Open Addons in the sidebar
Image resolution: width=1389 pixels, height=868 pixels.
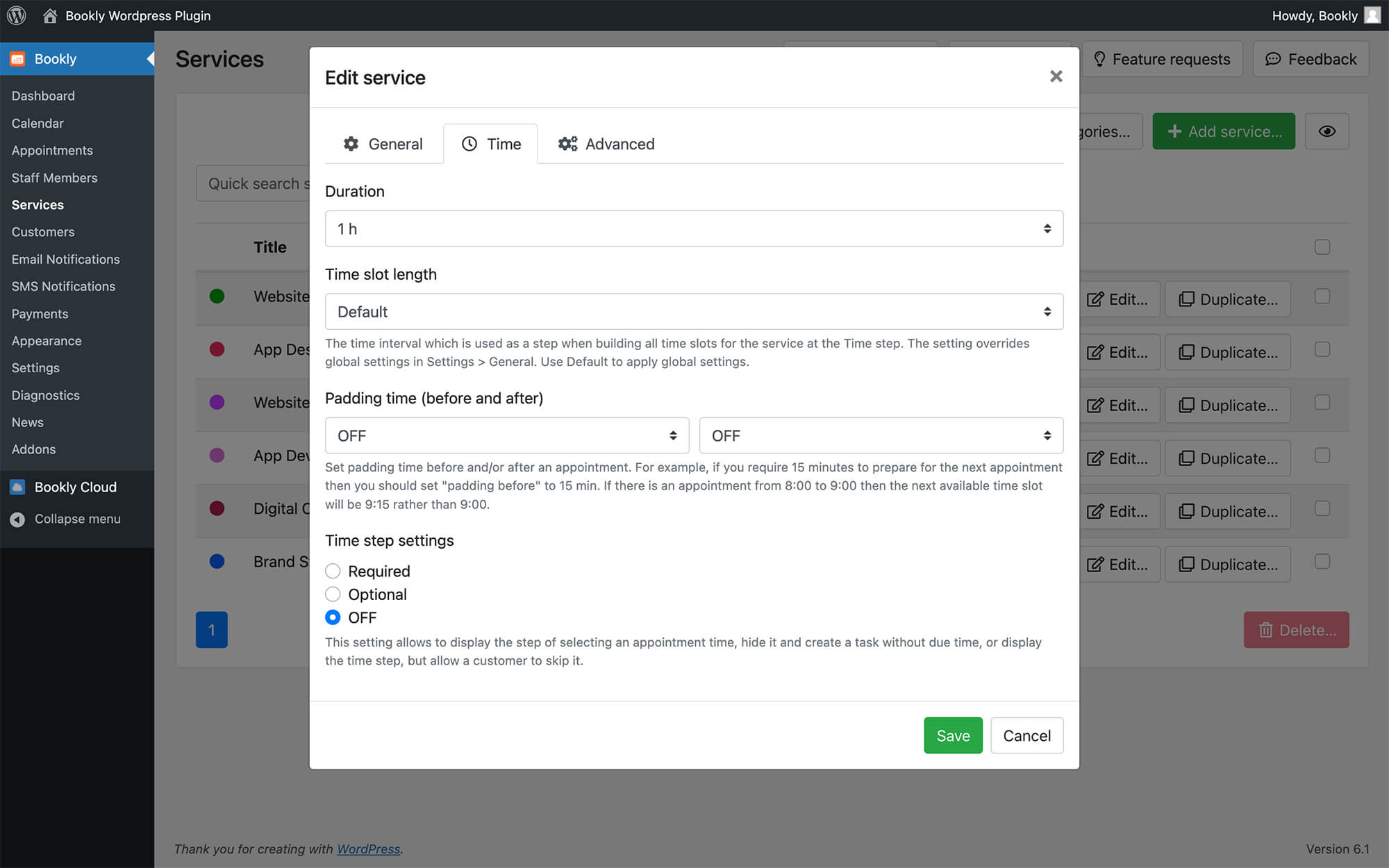pyautogui.click(x=33, y=449)
